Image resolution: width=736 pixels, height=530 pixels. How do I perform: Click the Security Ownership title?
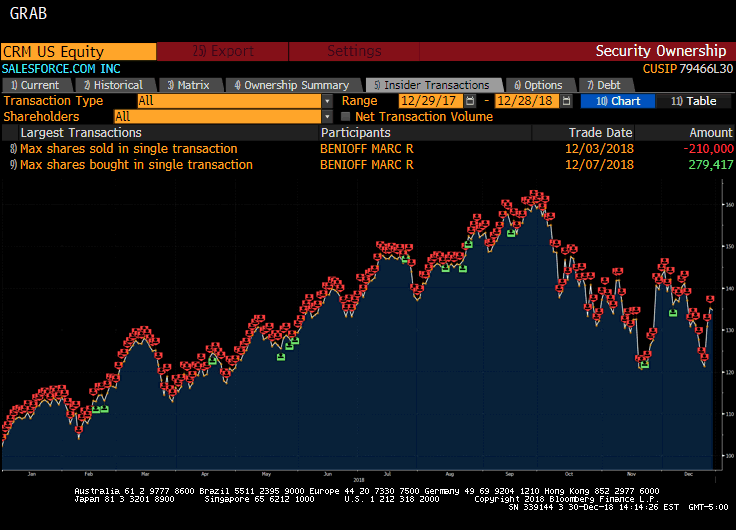pyautogui.click(x=660, y=51)
